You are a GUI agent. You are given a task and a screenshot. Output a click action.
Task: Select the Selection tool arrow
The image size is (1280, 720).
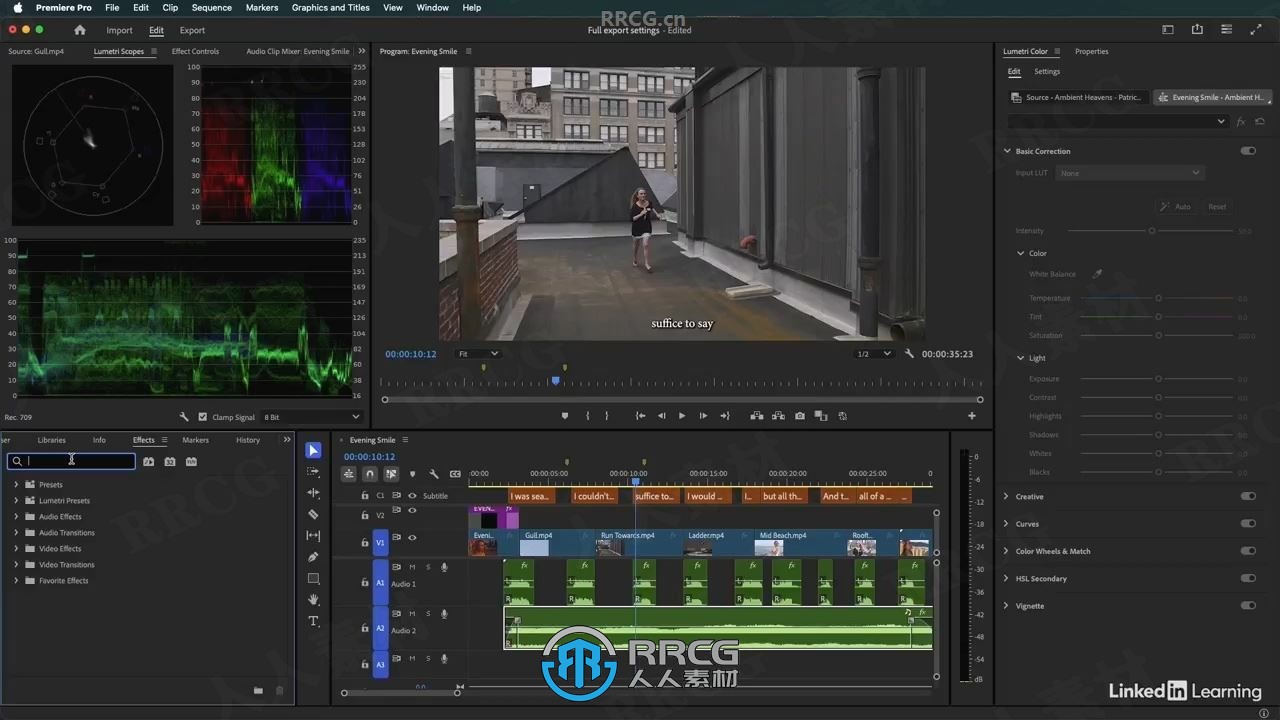313,451
